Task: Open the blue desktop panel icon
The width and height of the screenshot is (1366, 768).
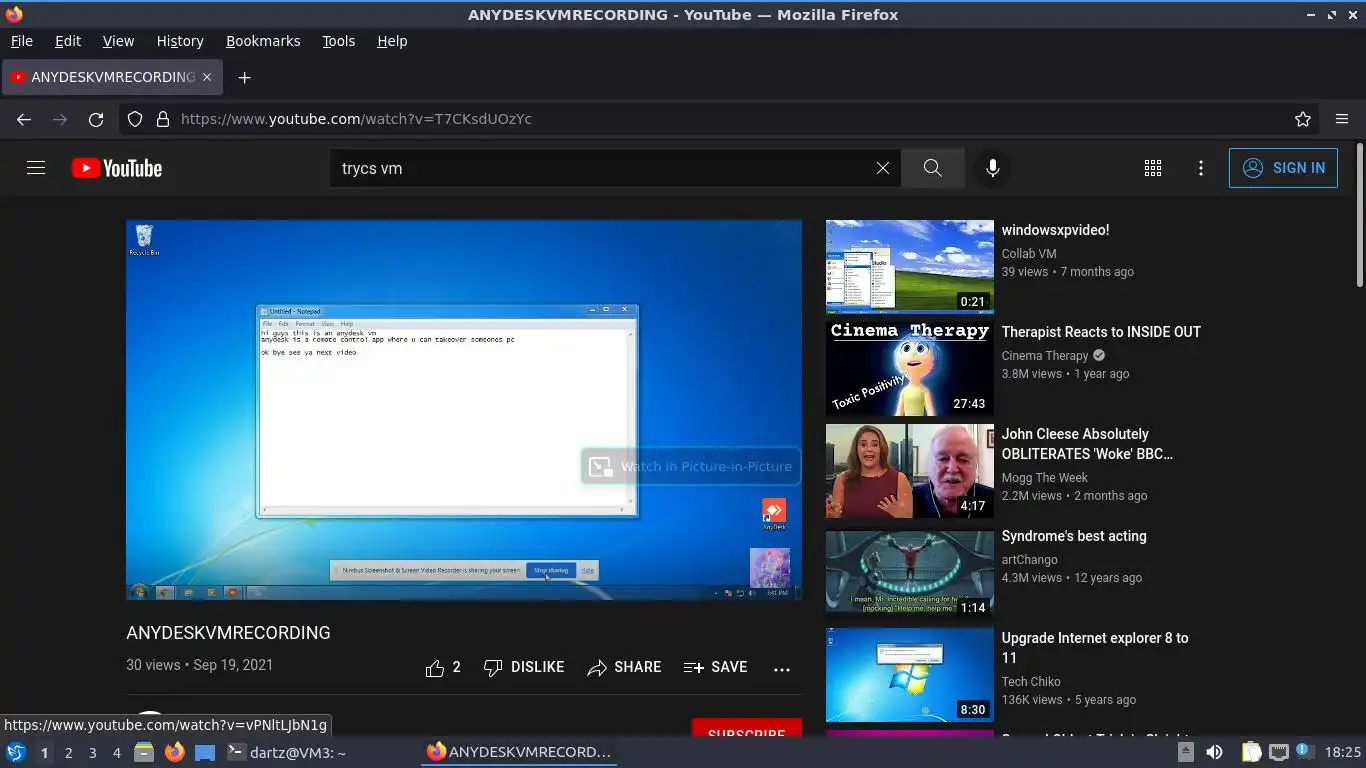Action: click(x=204, y=752)
